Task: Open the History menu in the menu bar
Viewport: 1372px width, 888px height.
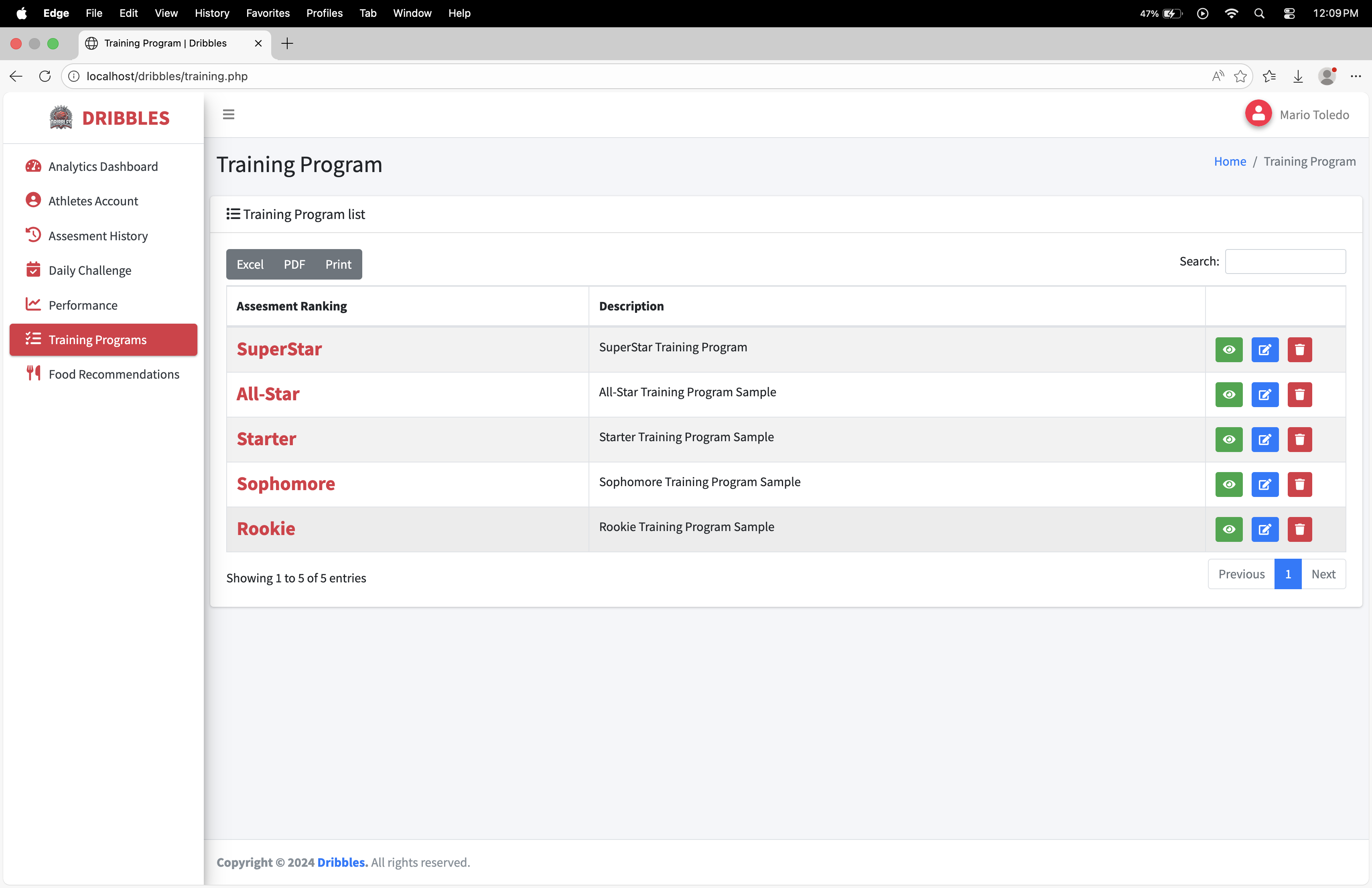Action: tap(211, 13)
